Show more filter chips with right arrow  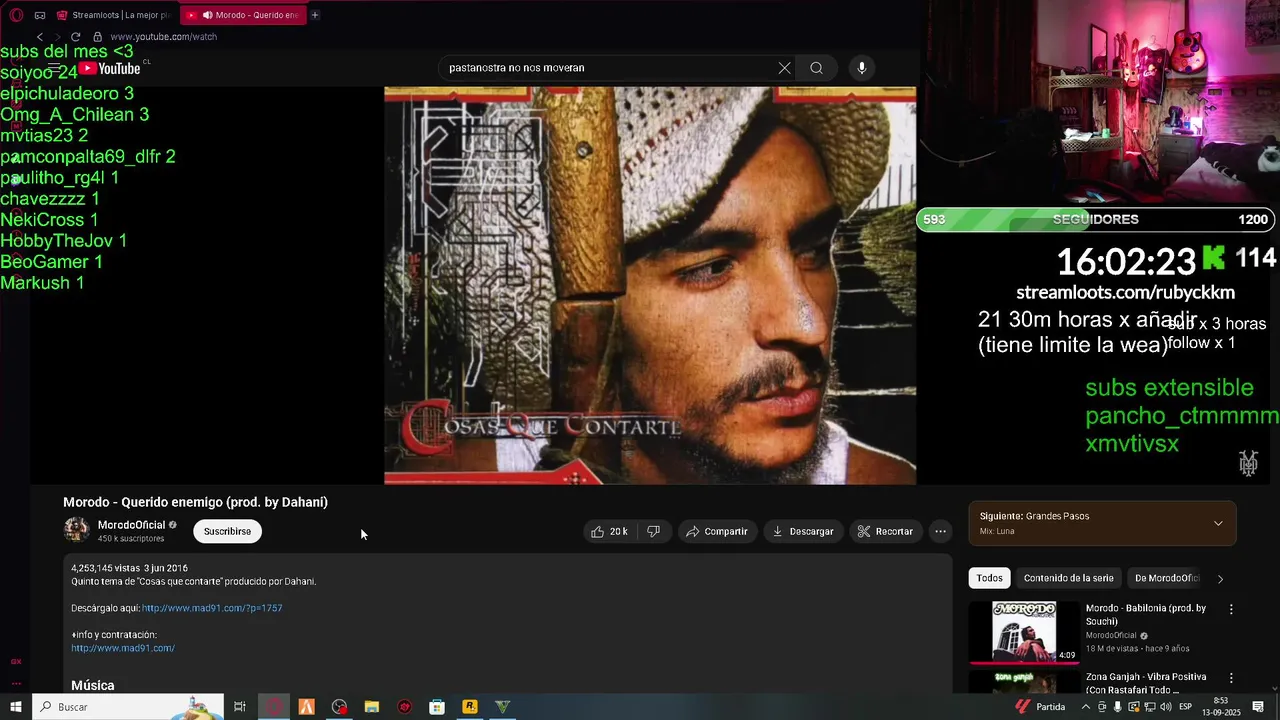point(1220,578)
